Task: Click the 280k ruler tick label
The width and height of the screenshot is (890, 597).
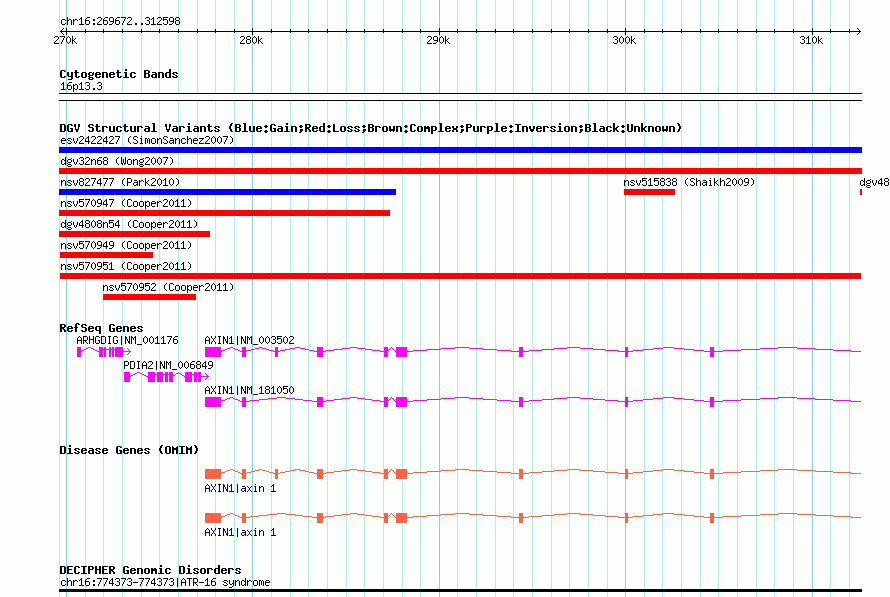Action: (251, 40)
